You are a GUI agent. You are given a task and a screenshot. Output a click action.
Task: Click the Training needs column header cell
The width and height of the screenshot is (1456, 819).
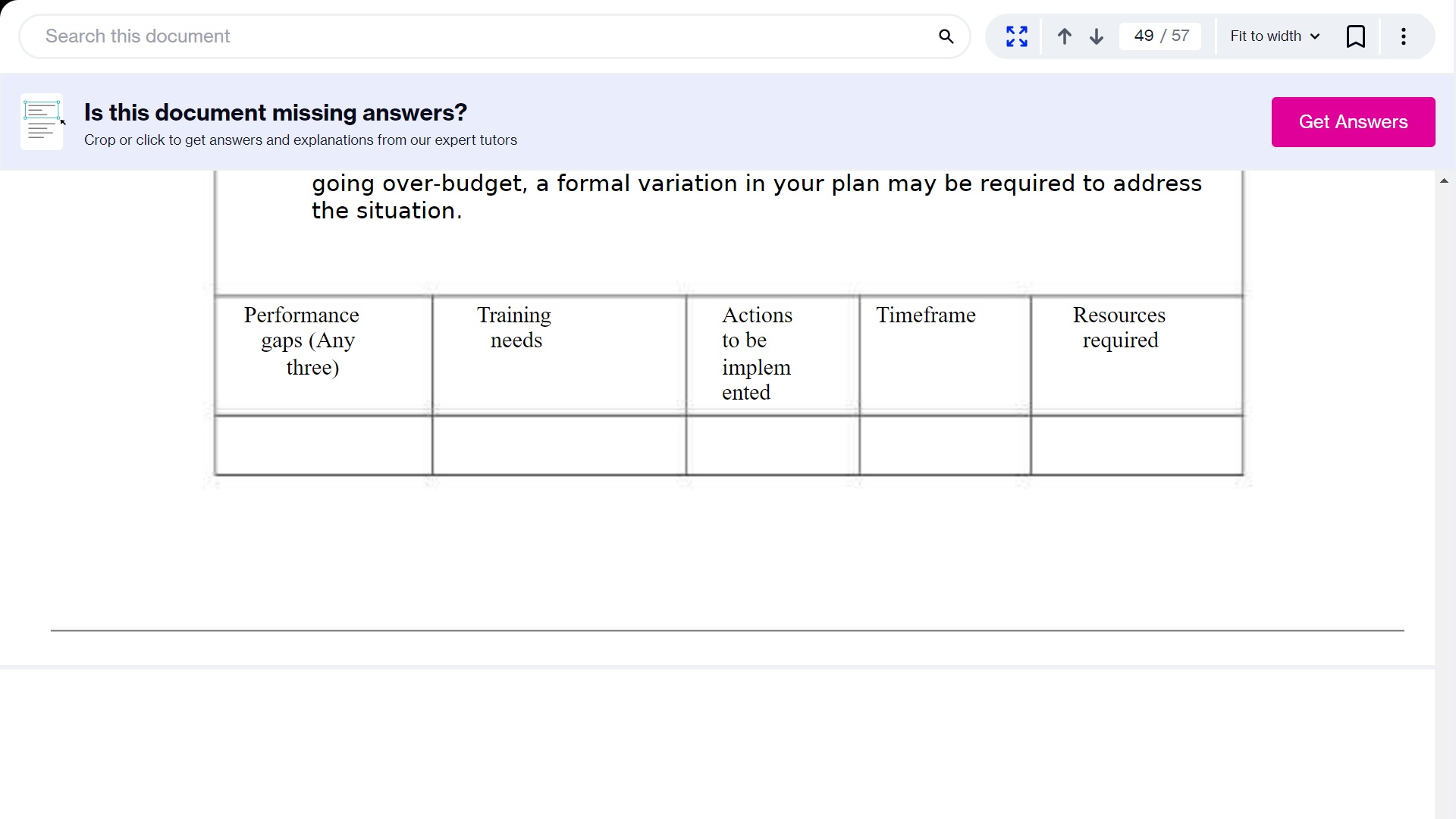click(559, 354)
